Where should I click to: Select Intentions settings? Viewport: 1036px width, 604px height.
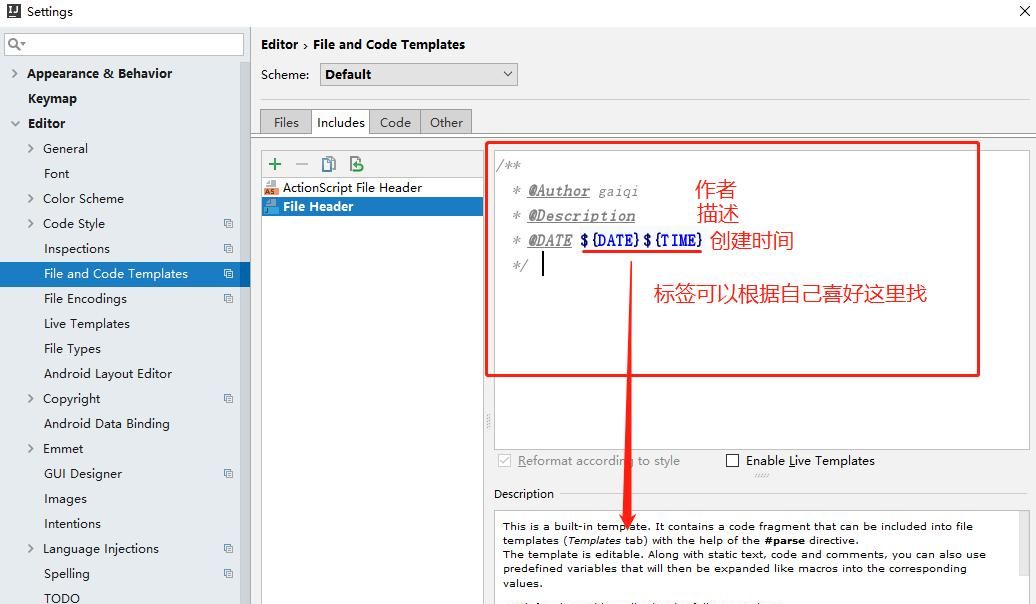coord(72,523)
